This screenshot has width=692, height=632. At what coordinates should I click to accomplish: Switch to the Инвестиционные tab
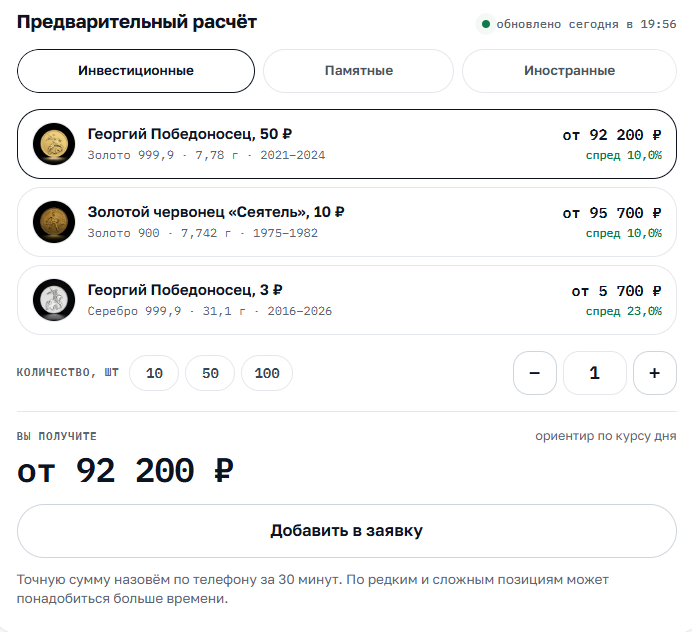(136, 71)
